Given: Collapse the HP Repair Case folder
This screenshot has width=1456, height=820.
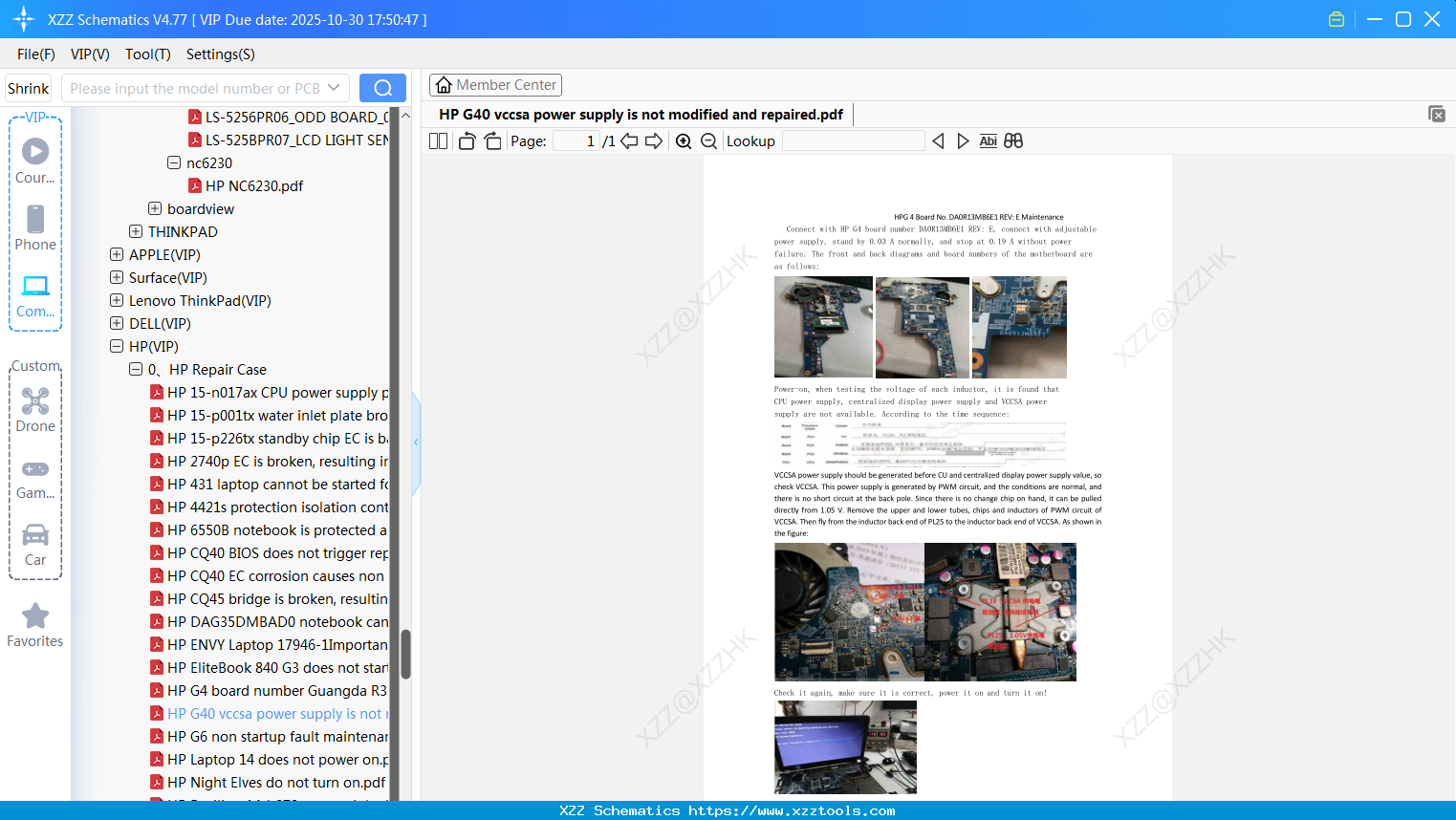Looking at the screenshot, I should (136, 369).
